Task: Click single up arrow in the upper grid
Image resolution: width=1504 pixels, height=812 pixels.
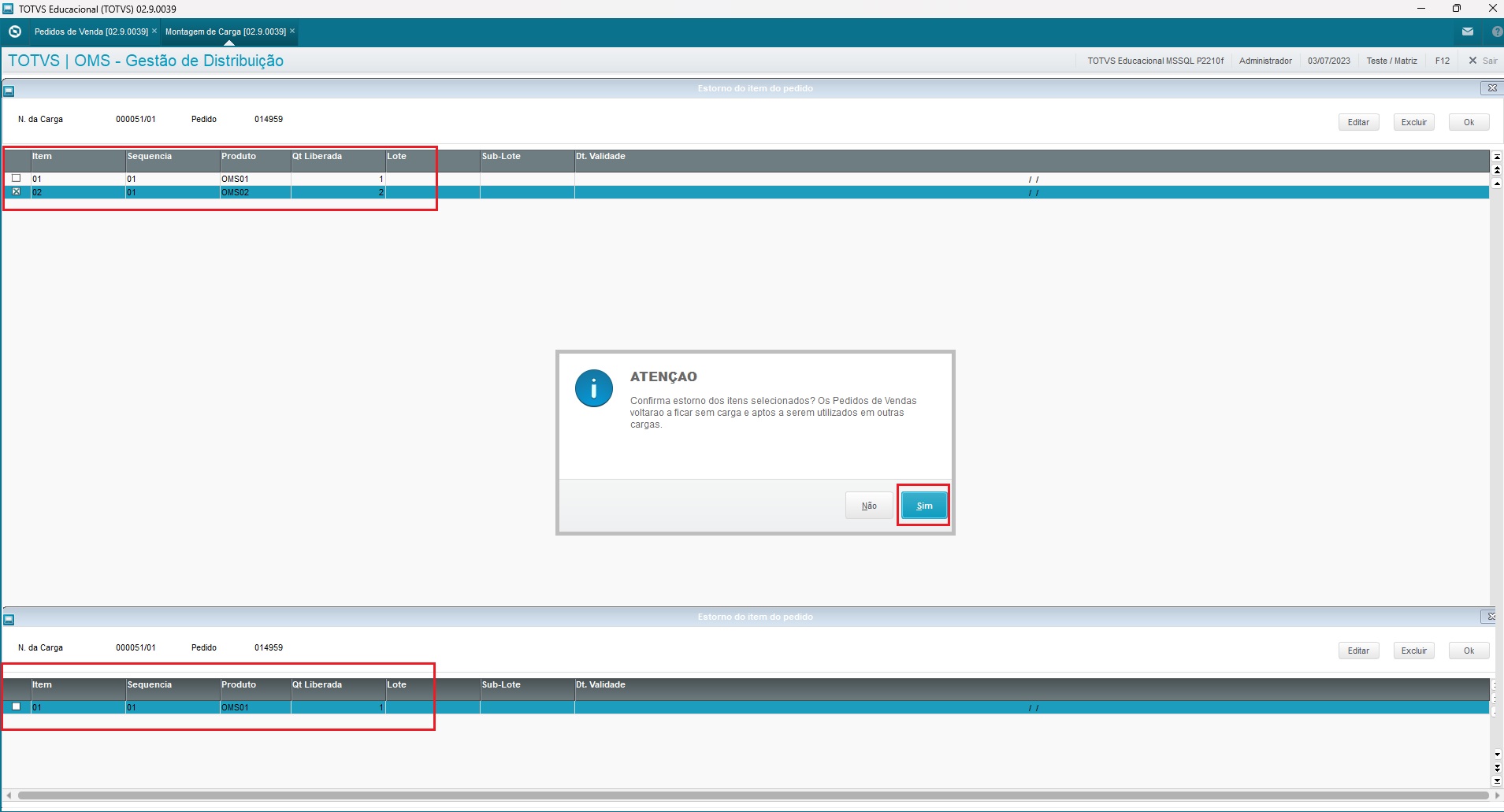Action: click(x=1497, y=184)
